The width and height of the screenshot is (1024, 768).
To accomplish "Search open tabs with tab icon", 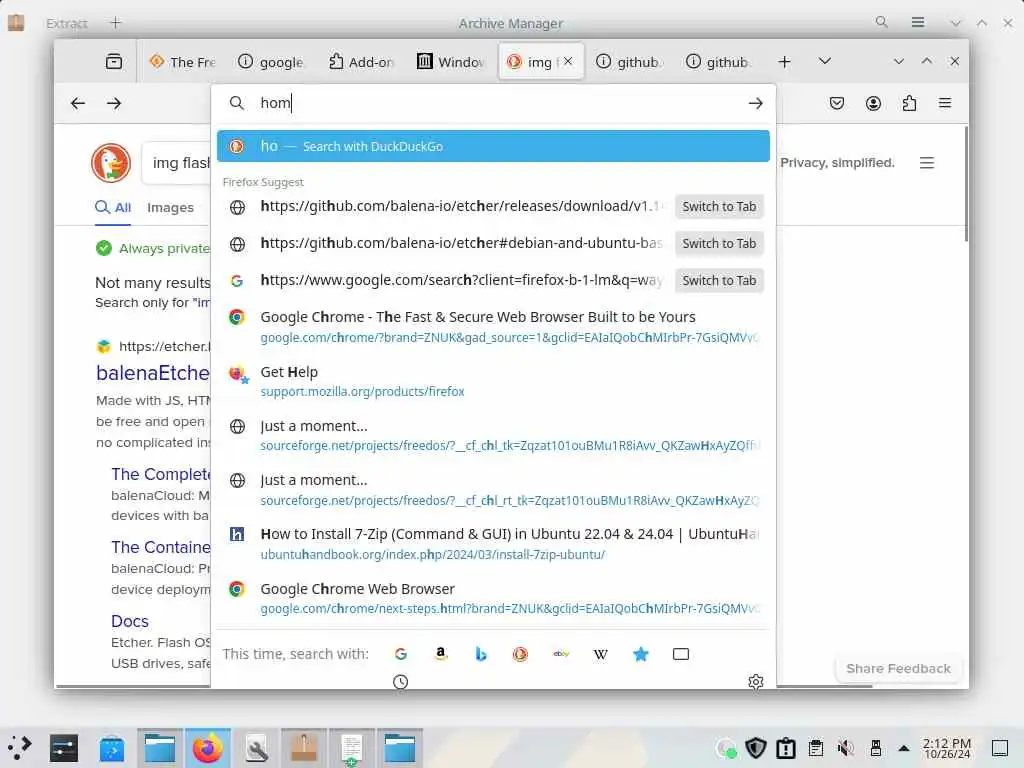I will pos(680,654).
